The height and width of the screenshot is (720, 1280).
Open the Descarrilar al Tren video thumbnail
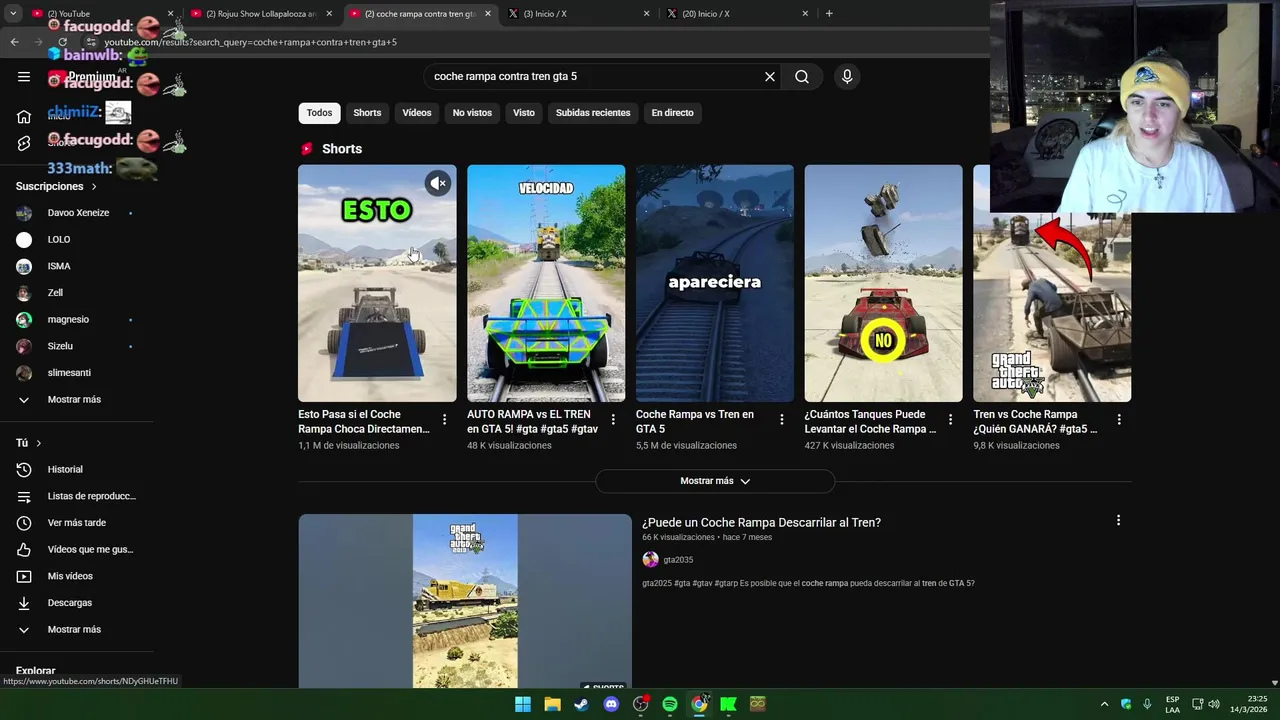(x=465, y=601)
